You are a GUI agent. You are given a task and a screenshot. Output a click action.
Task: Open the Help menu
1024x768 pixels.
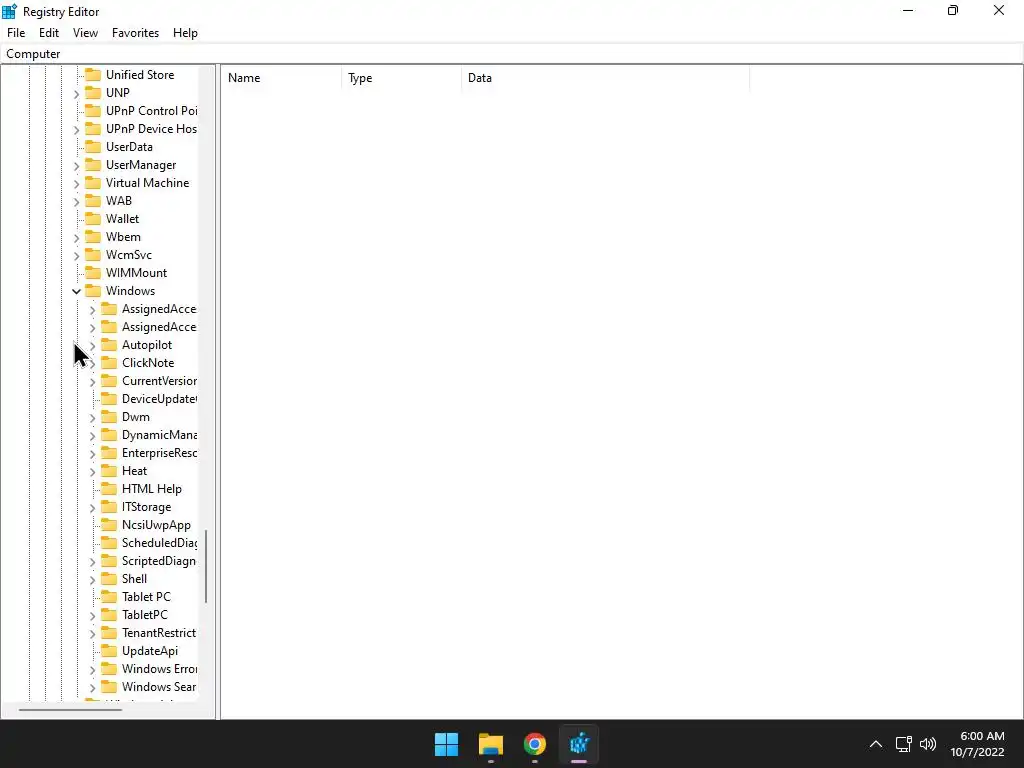[185, 33]
